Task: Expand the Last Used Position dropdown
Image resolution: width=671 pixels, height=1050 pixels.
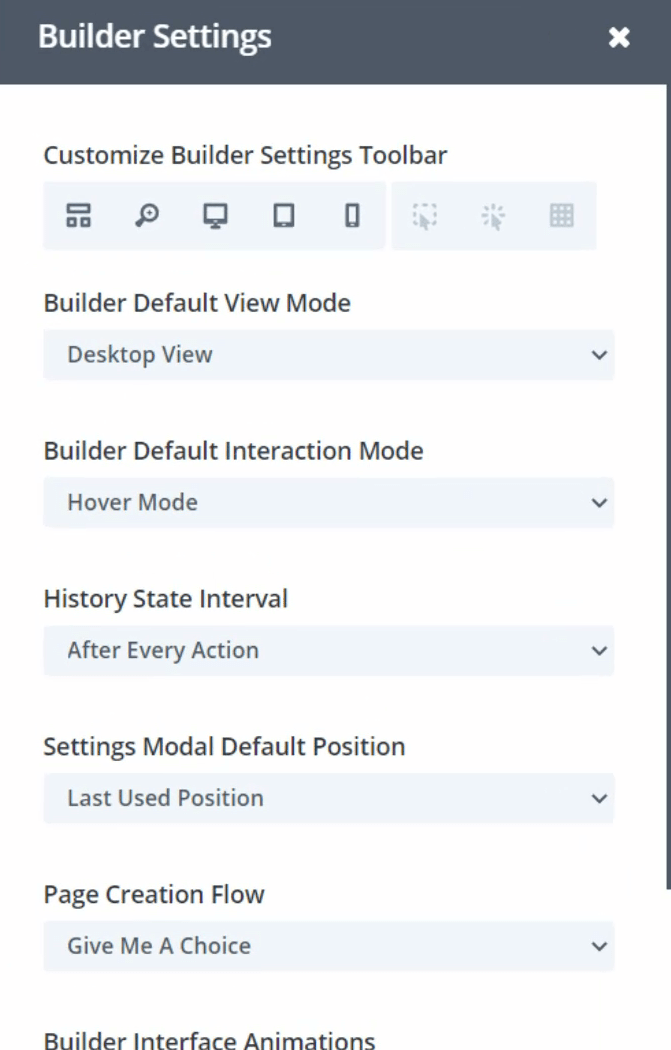Action: [328, 799]
